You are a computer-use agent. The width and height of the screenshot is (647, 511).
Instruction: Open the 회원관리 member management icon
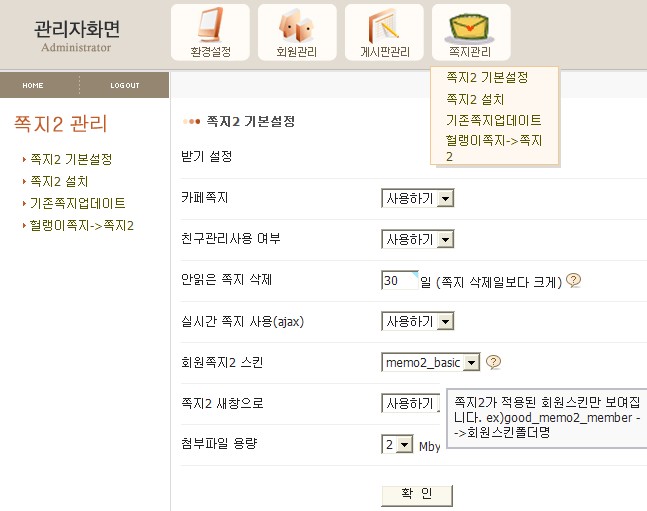[x=296, y=32]
